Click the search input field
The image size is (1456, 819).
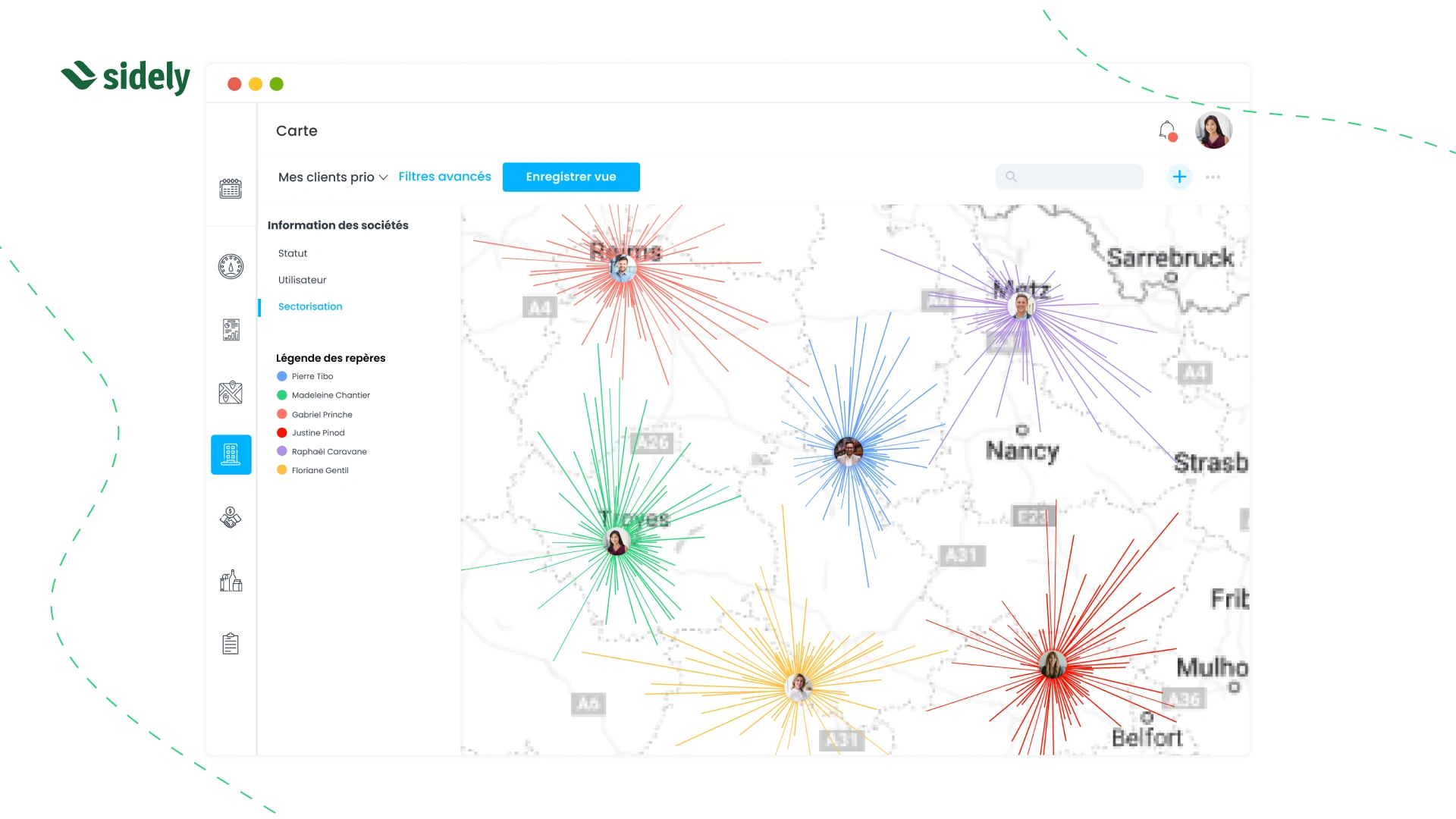(1077, 177)
